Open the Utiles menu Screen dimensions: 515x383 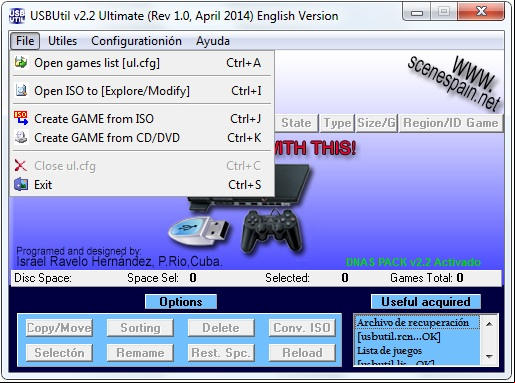[x=62, y=41]
